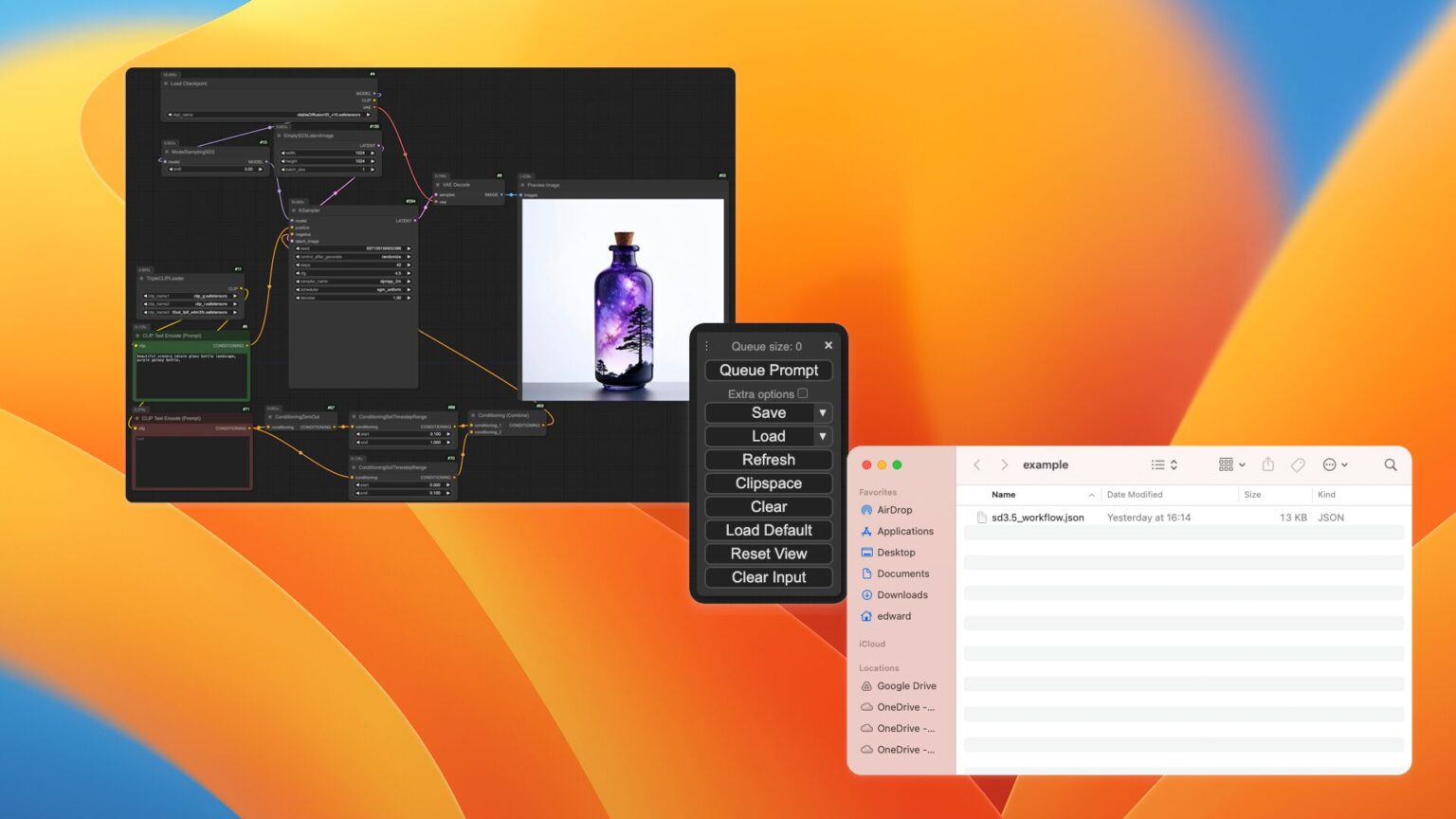
Task: Click the Load Default button
Action: [768, 530]
